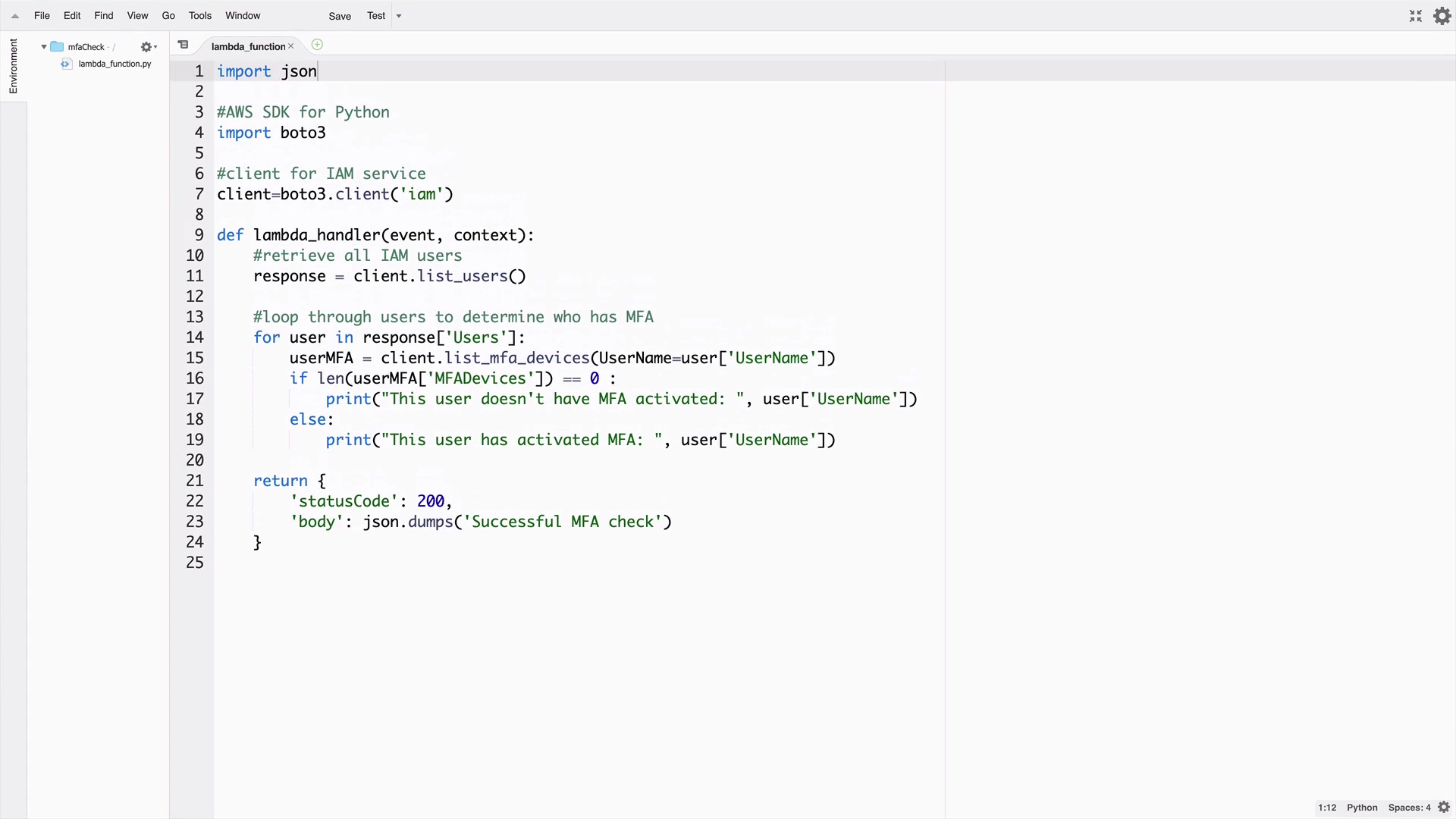Open status bar settings gear icon
This screenshot has width=1456, height=819.
(x=1444, y=808)
